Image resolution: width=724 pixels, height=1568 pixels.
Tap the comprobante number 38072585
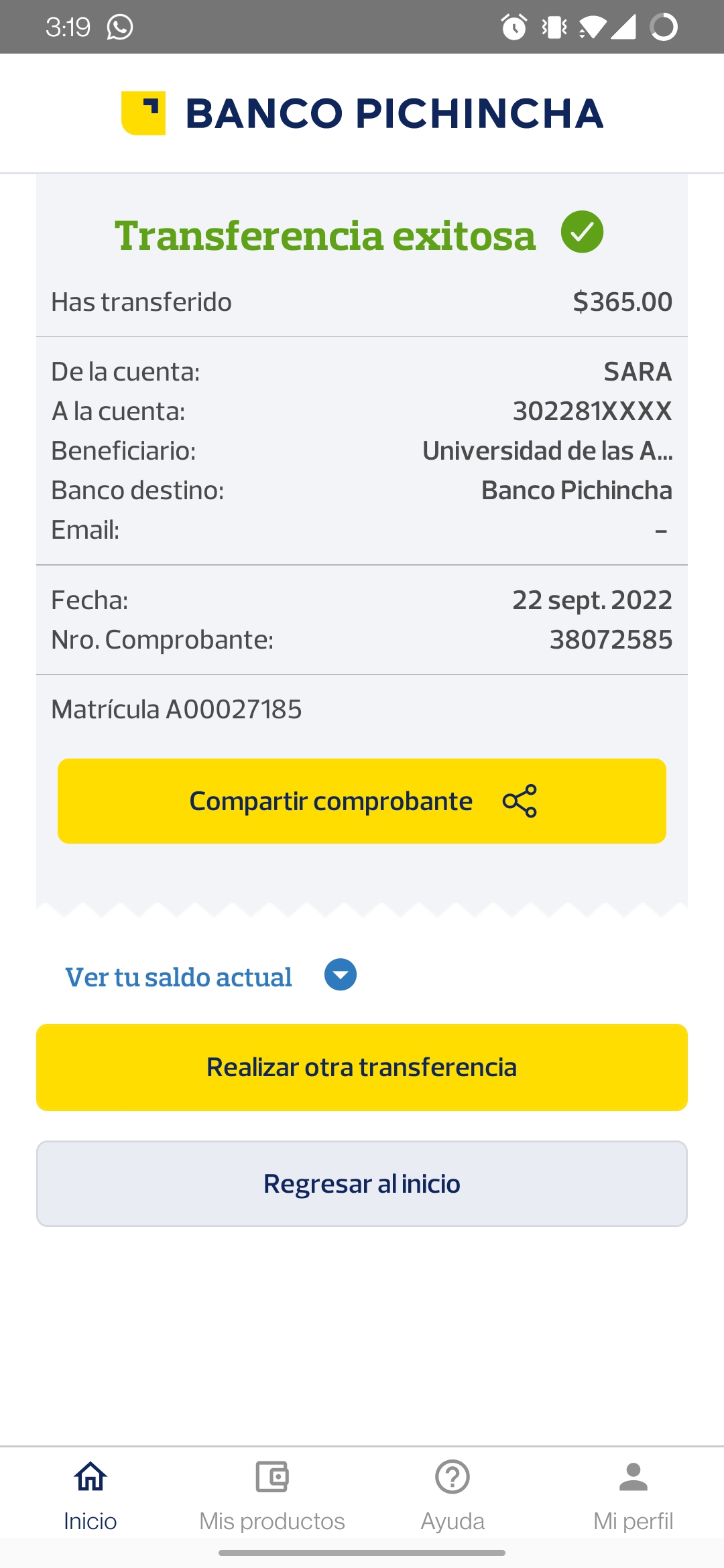611,640
